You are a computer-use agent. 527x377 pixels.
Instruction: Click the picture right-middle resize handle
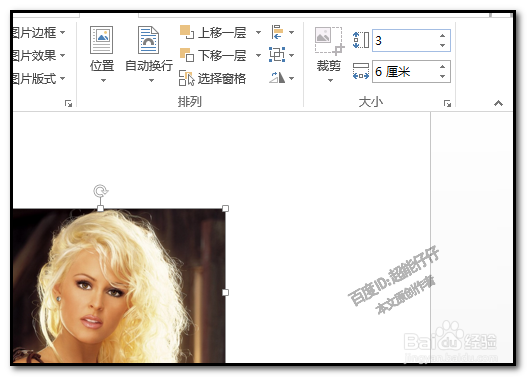tap(226, 293)
